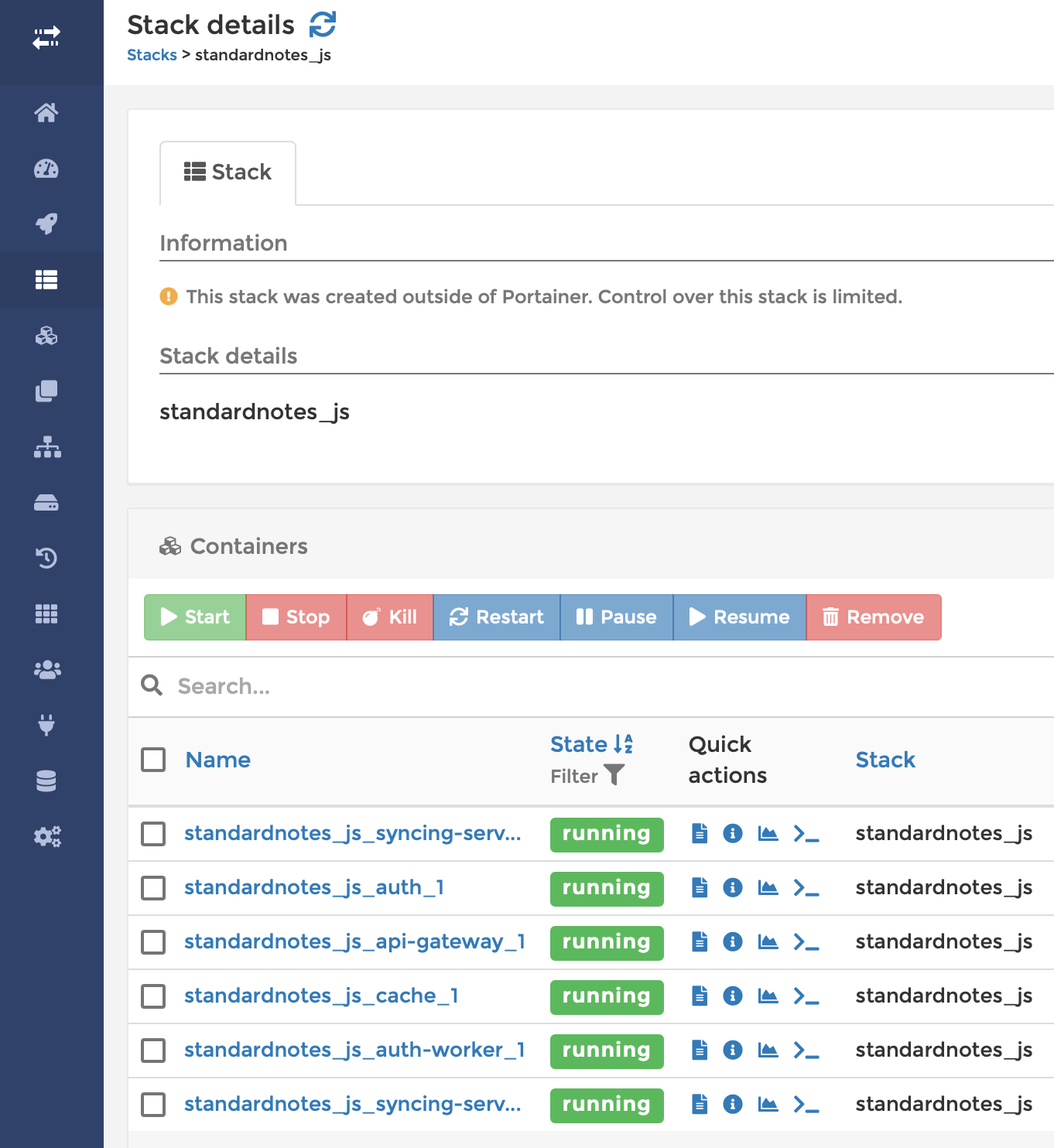This screenshot has width=1054, height=1148.
Task: Open logs for standardnotes_js_api-gateway_1
Action: point(700,941)
